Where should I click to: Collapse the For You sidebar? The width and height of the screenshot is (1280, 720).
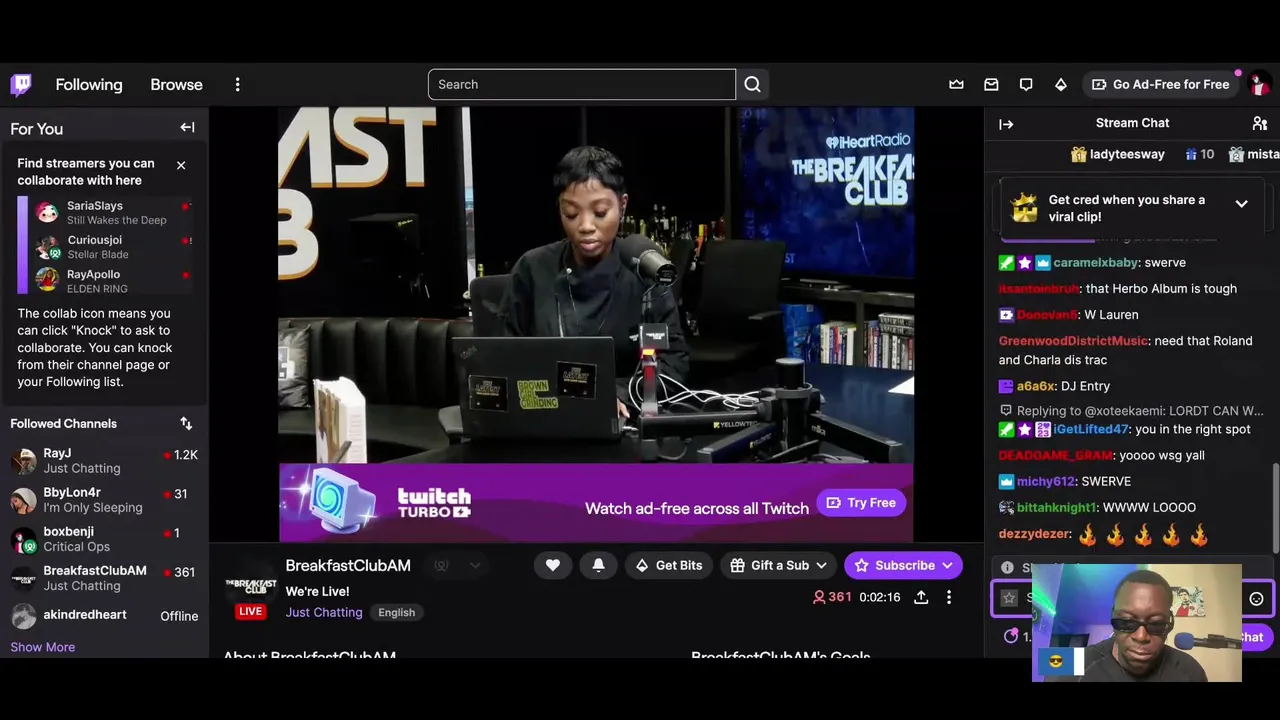pyautogui.click(x=187, y=128)
